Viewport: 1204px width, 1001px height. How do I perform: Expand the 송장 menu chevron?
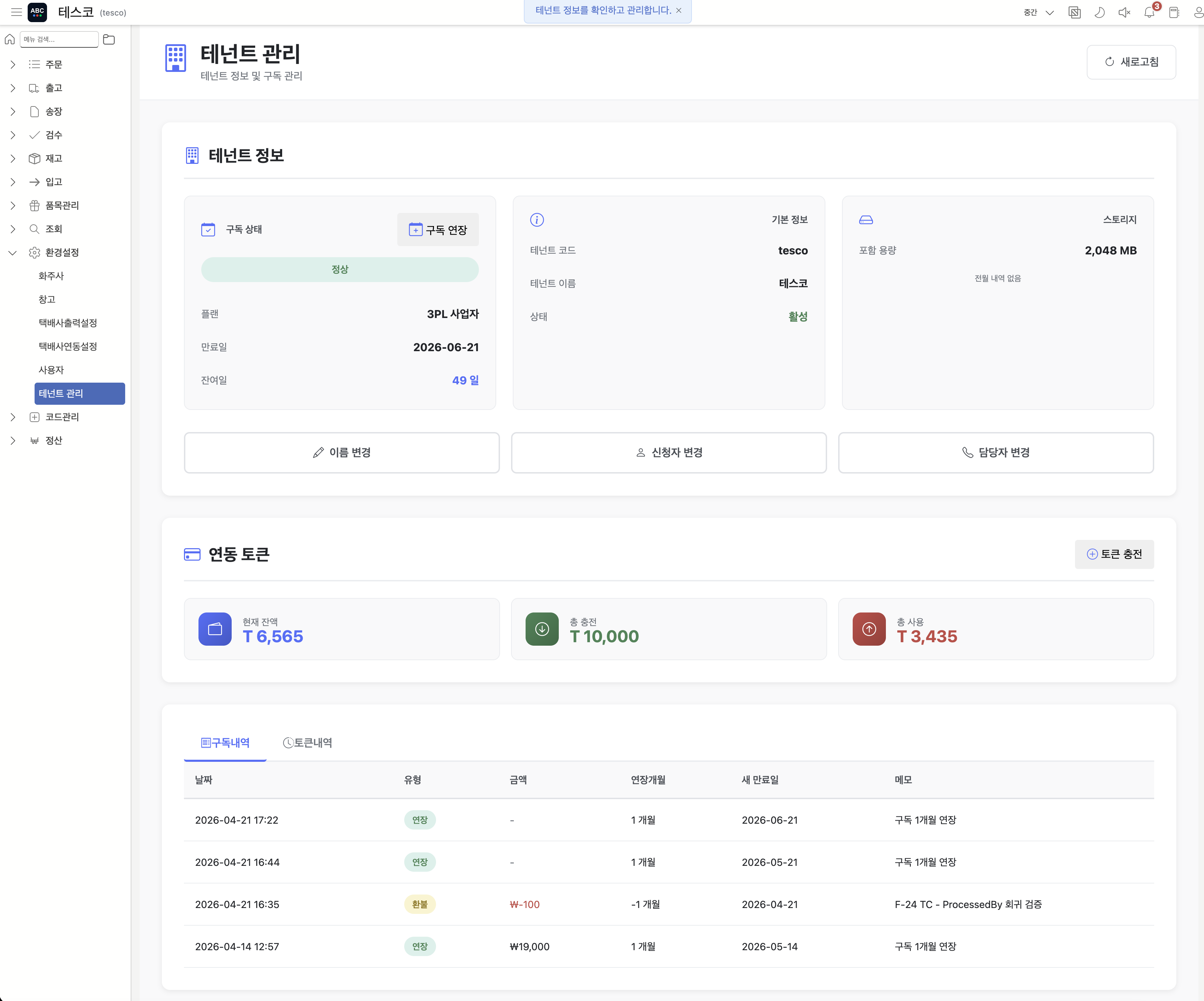click(x=12, y=112)
